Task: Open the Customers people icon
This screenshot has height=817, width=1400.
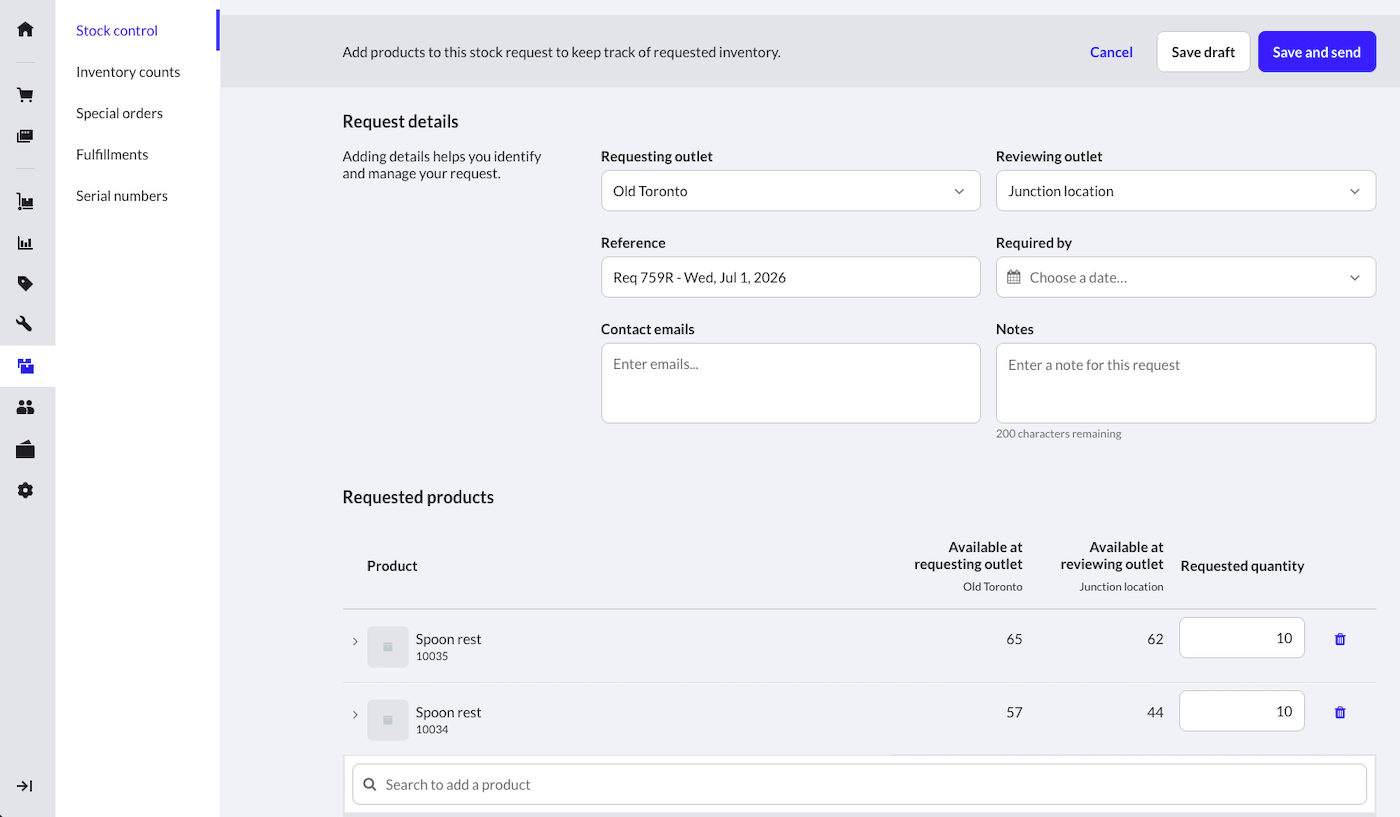Action: tap(25, 407)
